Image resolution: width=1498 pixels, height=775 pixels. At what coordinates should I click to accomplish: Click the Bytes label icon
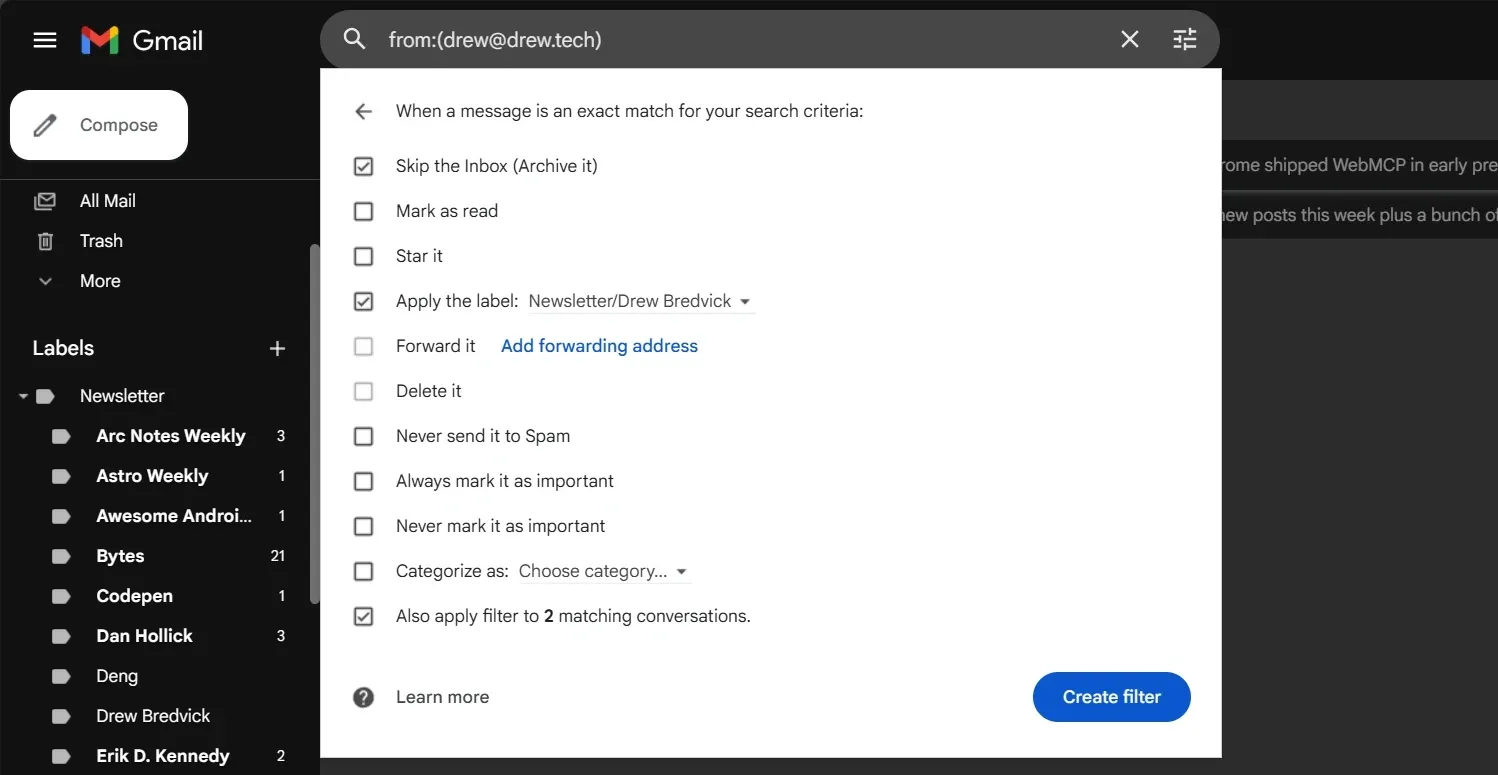point(61,556)
